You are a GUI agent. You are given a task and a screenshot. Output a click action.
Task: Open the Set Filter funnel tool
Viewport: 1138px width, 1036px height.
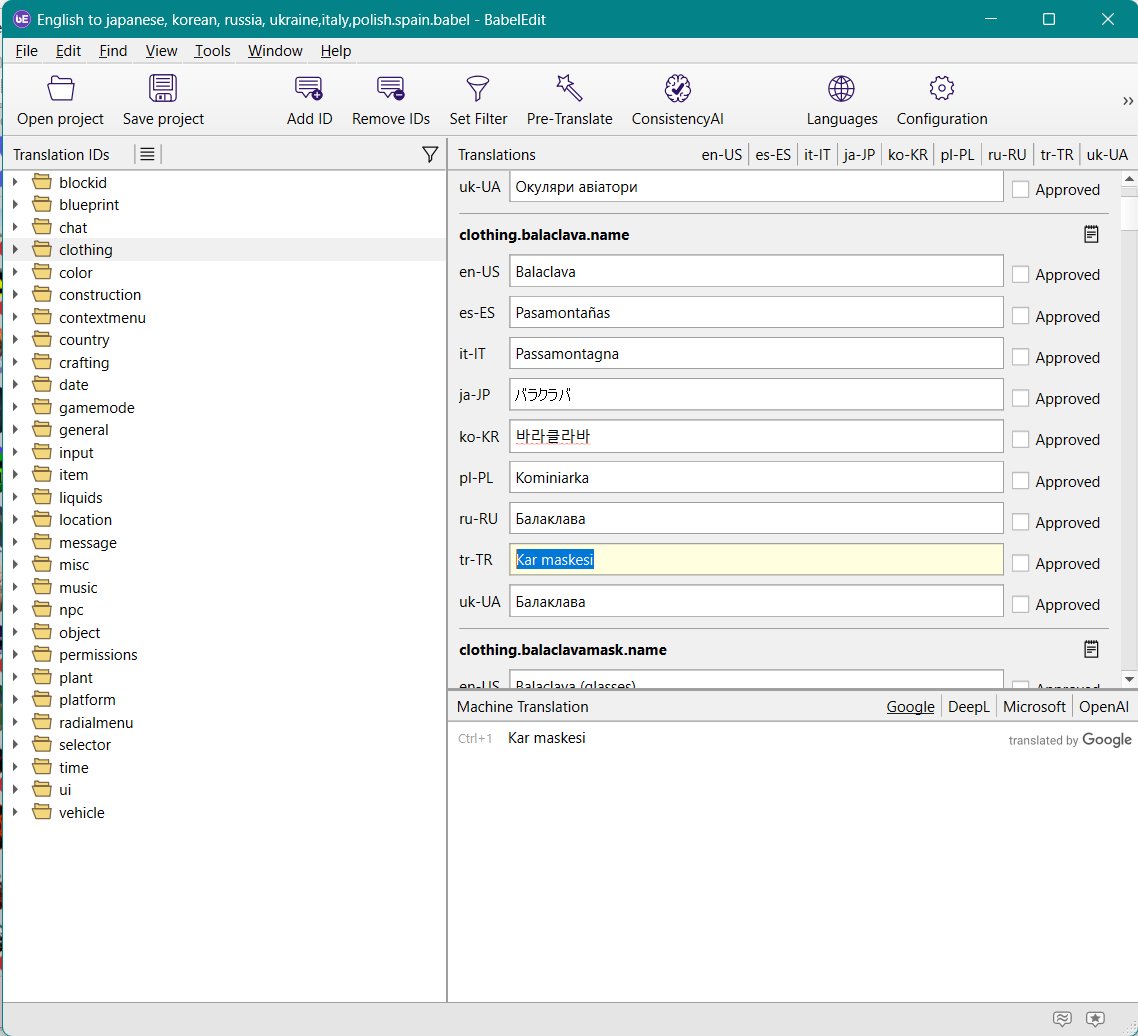[x=478, y=89]
